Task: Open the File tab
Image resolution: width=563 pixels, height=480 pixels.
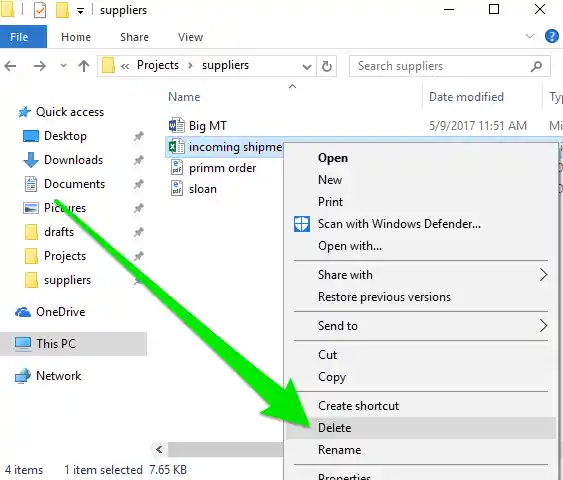Action: point(23,37)
